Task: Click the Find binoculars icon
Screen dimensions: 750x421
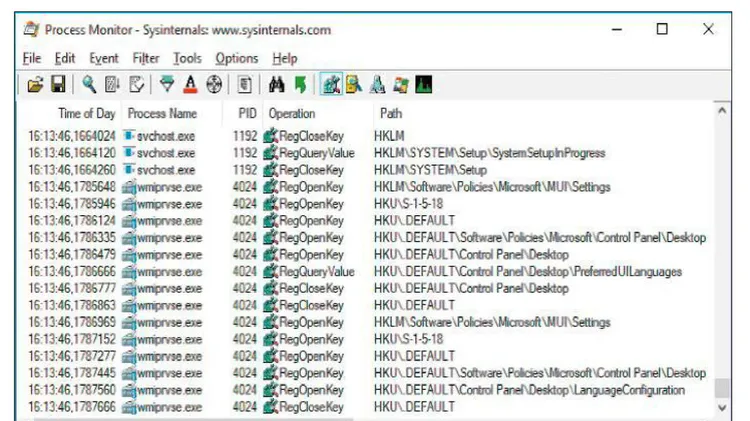Action: coord(276,85)
